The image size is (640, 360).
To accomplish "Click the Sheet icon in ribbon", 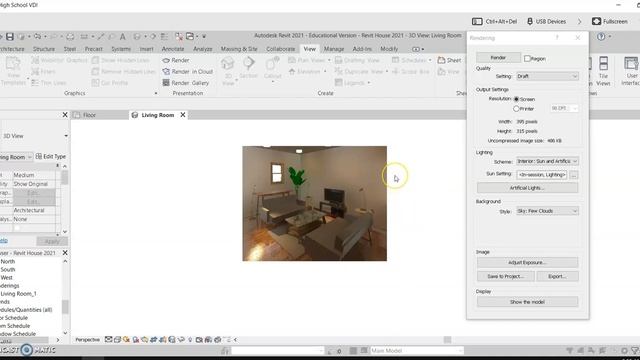I will (441, 60).
